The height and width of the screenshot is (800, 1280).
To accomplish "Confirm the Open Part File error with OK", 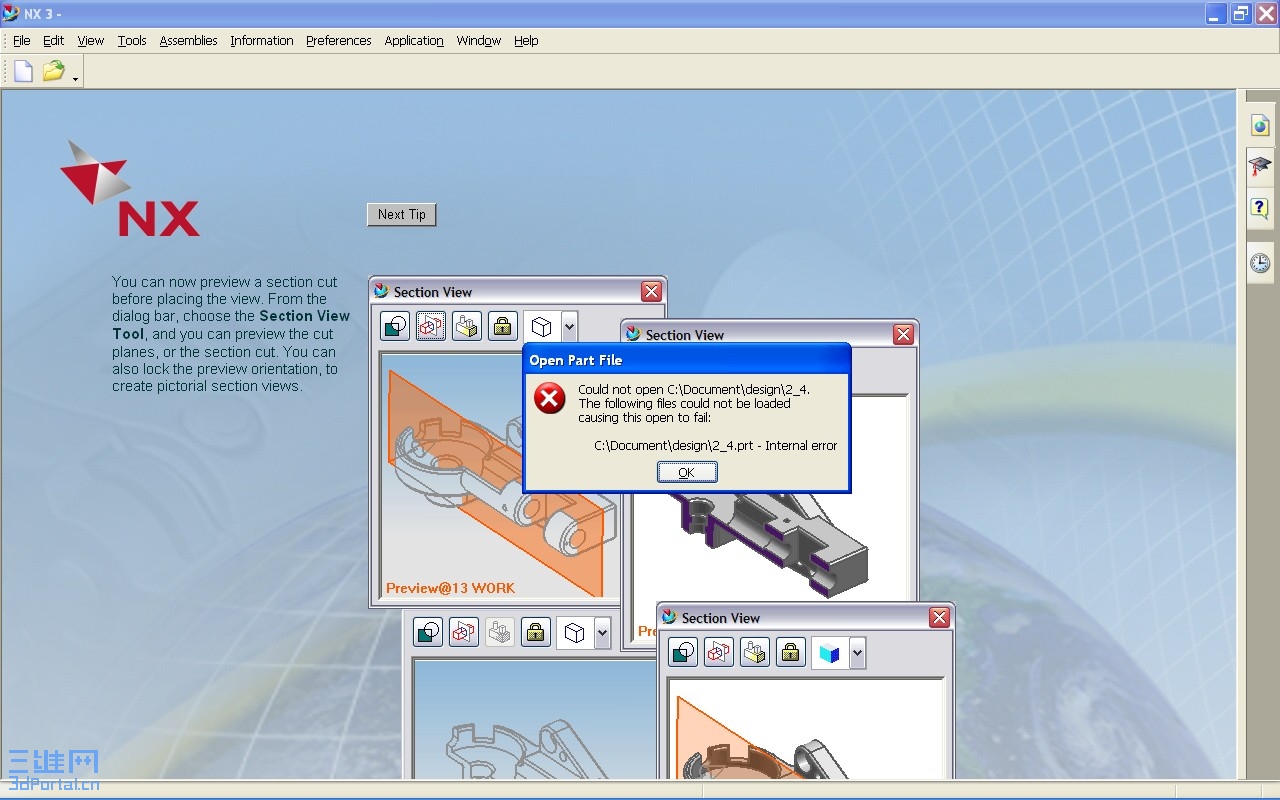I will (x=686, y=472).
